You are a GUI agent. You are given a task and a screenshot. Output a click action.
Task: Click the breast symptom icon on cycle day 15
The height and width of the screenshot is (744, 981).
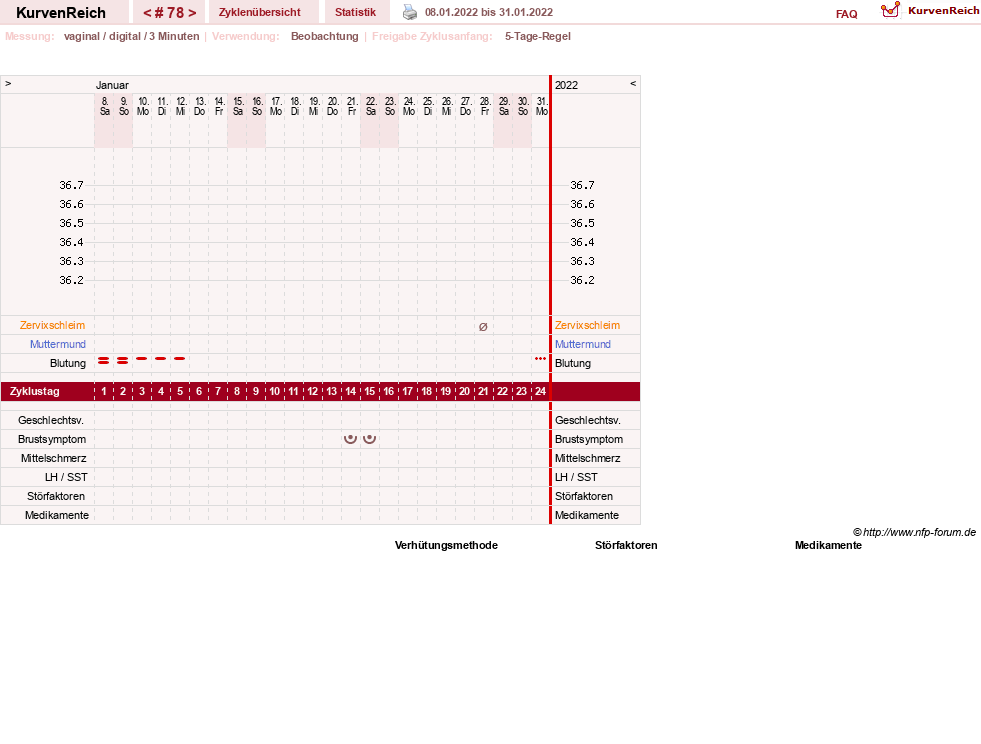tap(370, 439)
